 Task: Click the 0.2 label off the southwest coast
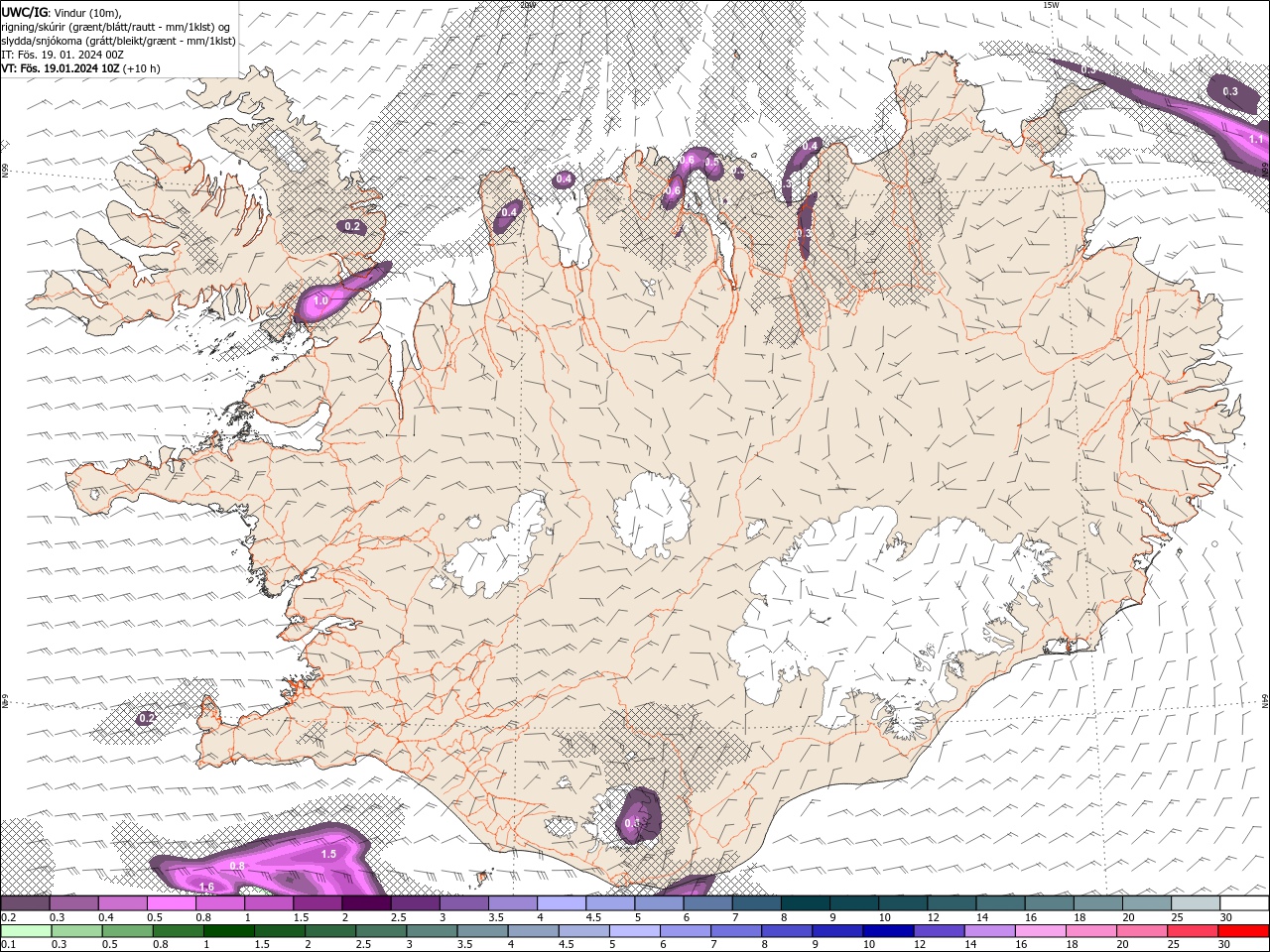tap(147, 717)
